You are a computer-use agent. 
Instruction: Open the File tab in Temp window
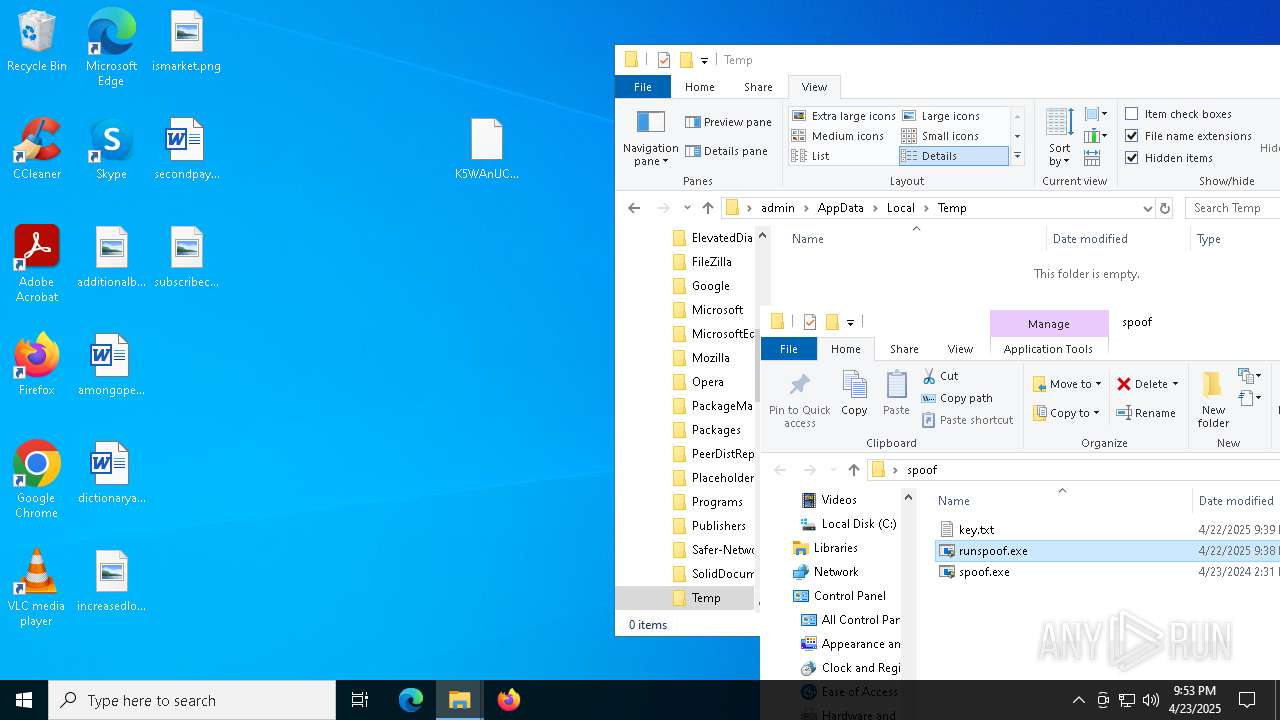643,87
